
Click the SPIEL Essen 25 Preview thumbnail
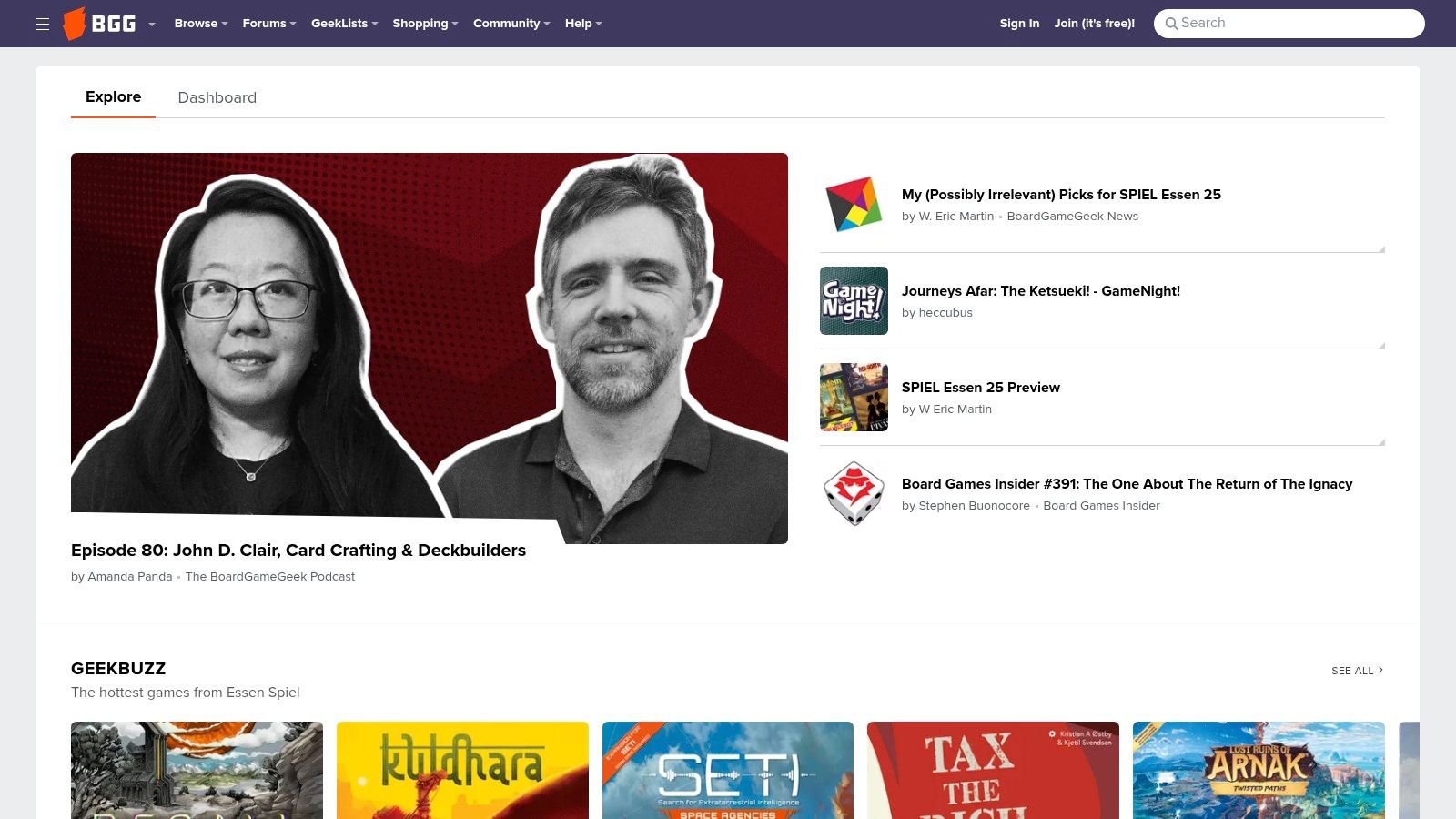click(x=854, y=397)
